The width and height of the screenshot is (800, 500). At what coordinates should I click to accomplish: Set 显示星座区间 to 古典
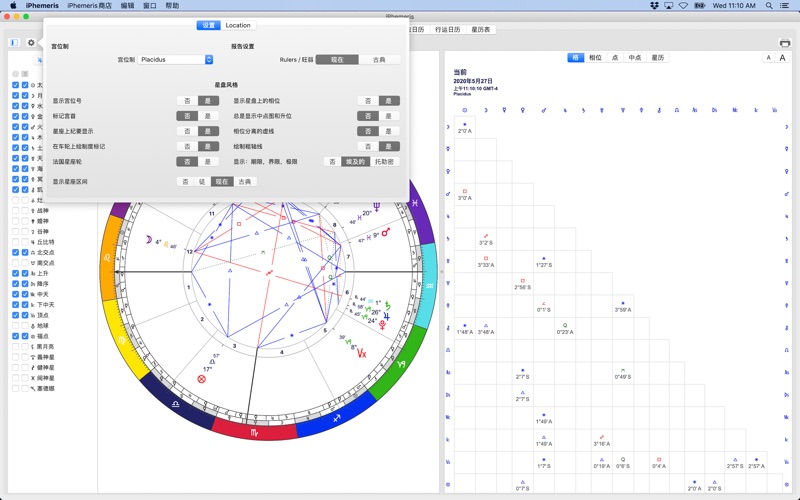click(245, 182)
